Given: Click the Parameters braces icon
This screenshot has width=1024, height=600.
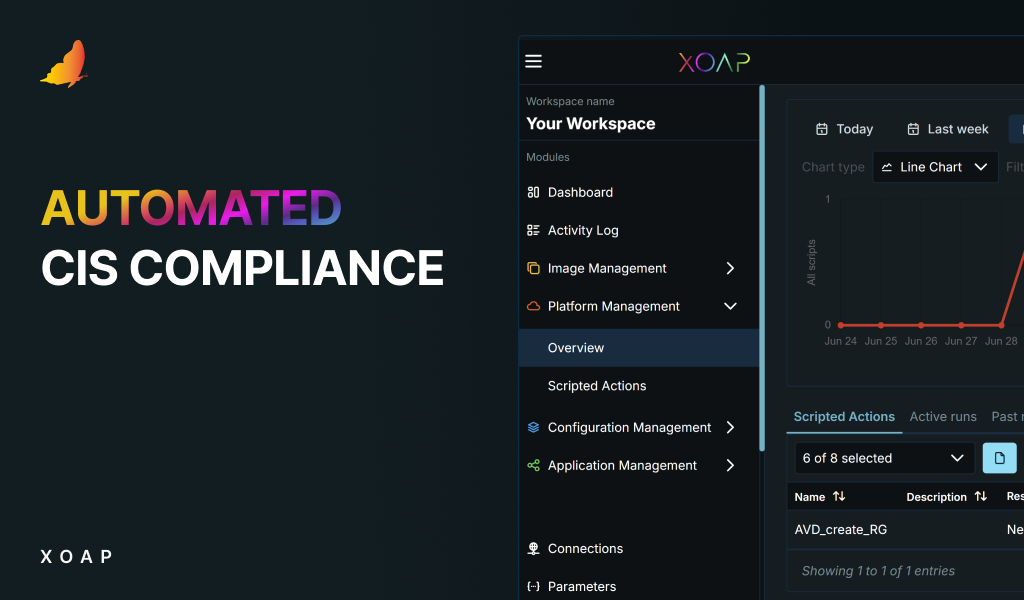Looking at the screenshot, I should click(534, 586).
